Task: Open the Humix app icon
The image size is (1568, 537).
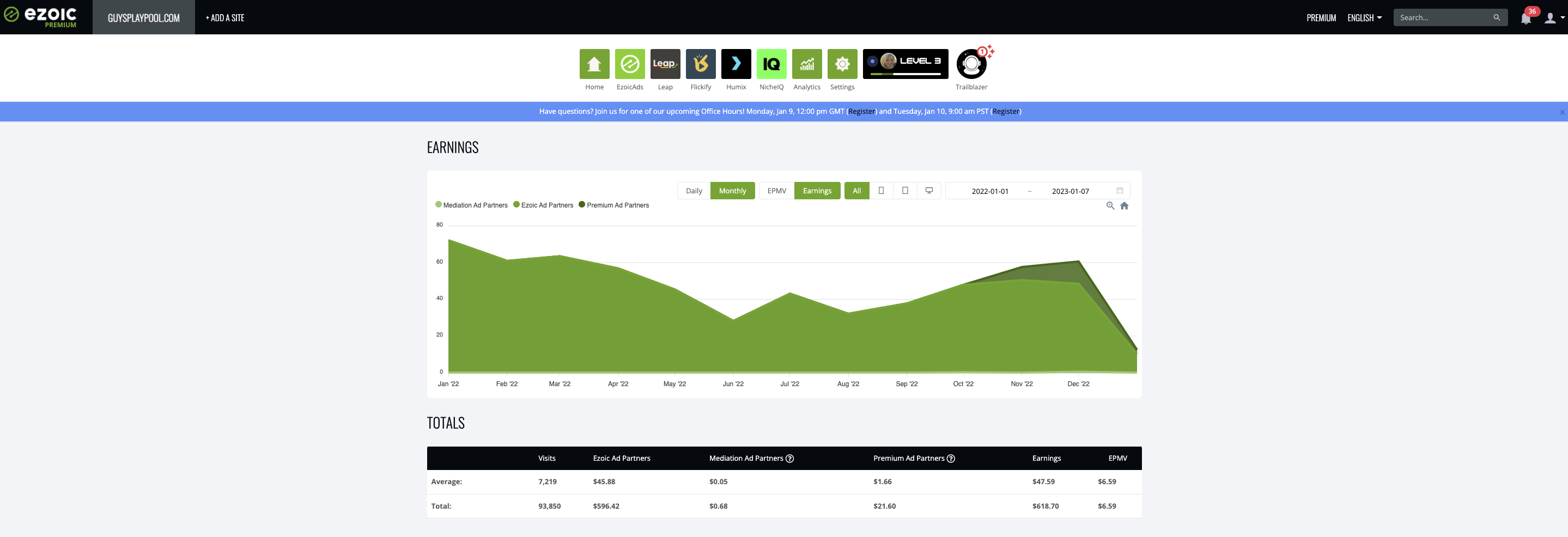Action: pos(736,64)
